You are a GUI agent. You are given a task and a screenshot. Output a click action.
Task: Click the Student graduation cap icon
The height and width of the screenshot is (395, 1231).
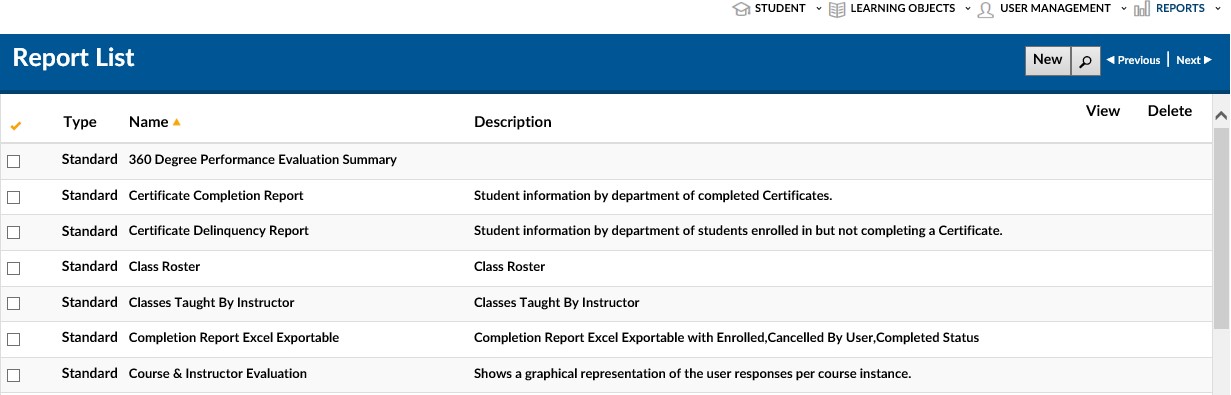click(x=741, y=9)
